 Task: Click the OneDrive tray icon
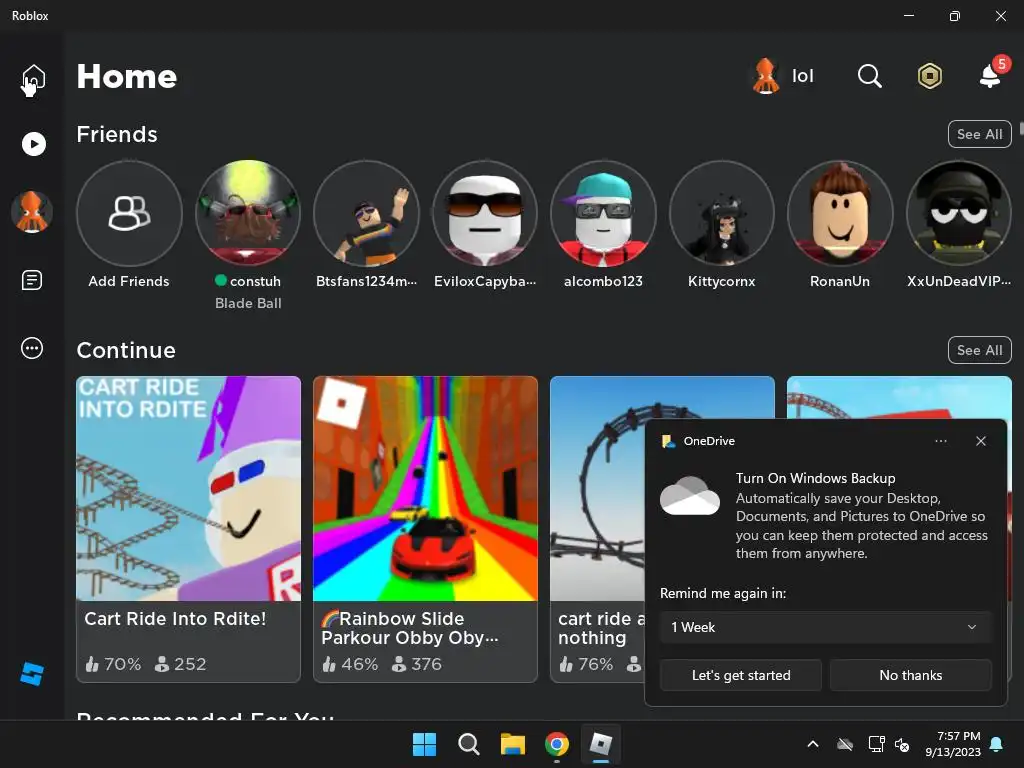click(x=845, y=744)
